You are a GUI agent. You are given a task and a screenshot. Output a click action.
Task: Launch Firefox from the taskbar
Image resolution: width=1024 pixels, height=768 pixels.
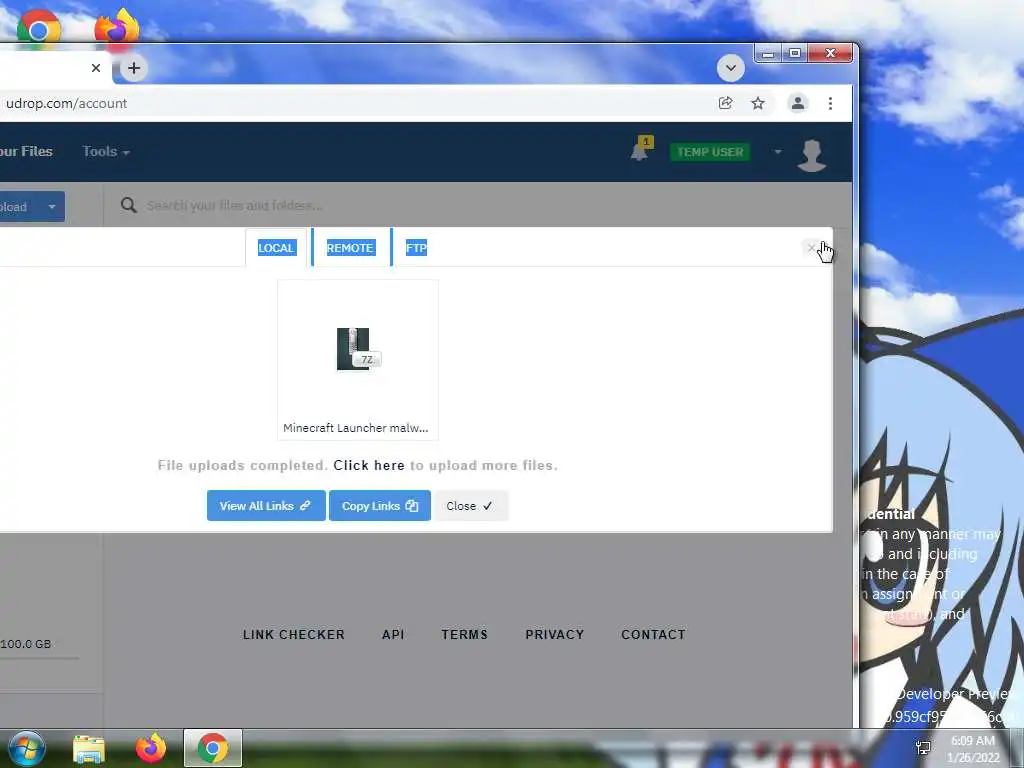click(151, 748)
